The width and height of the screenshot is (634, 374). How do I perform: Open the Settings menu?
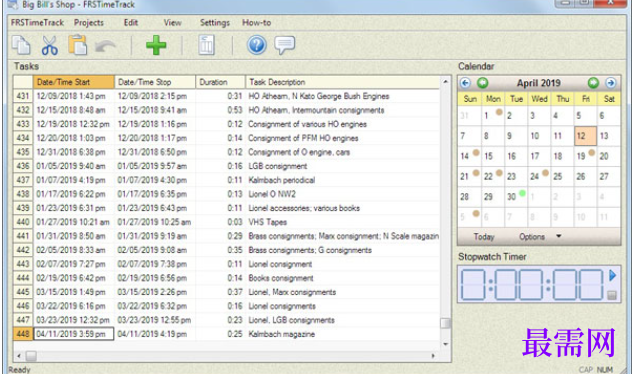pyautogui.click(x=215, y=23)
